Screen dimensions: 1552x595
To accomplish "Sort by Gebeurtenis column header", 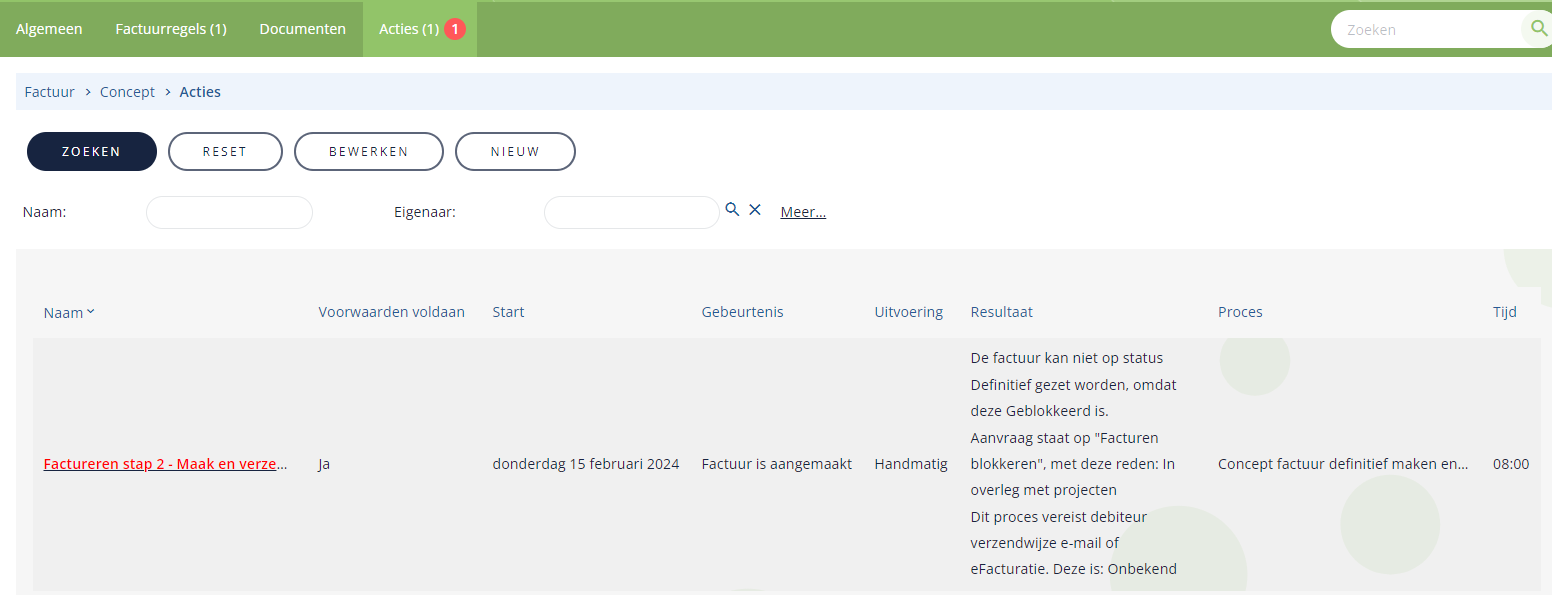I will (742, 312).
